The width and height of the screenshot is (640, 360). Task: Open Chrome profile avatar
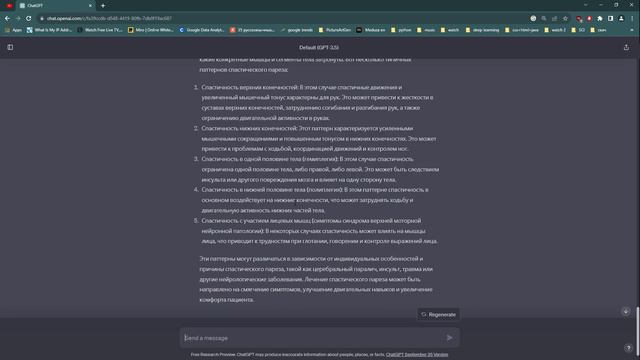click(621, 18)
